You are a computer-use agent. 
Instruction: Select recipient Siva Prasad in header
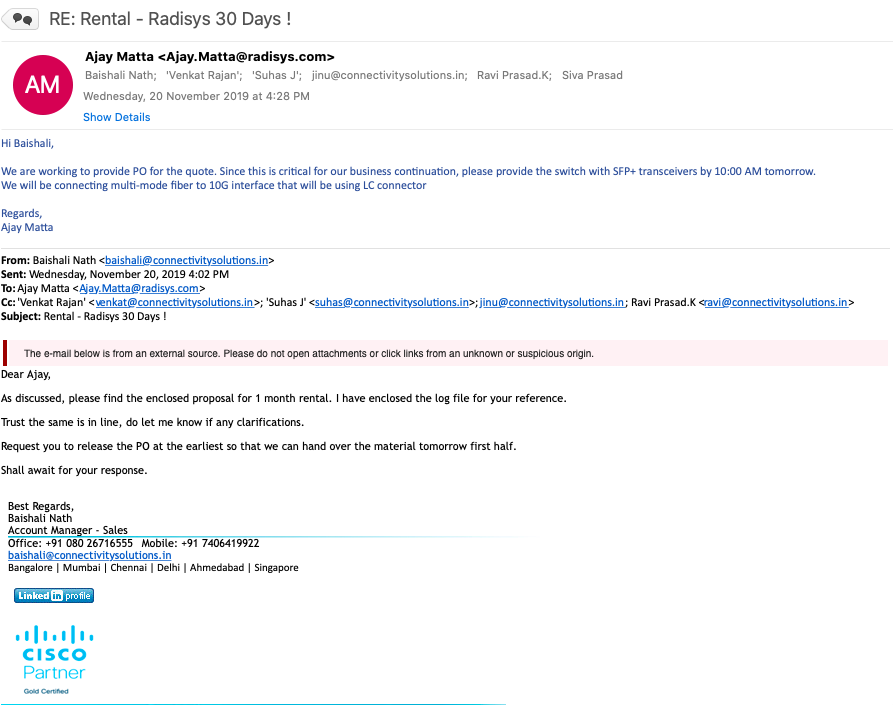point(592,75)
